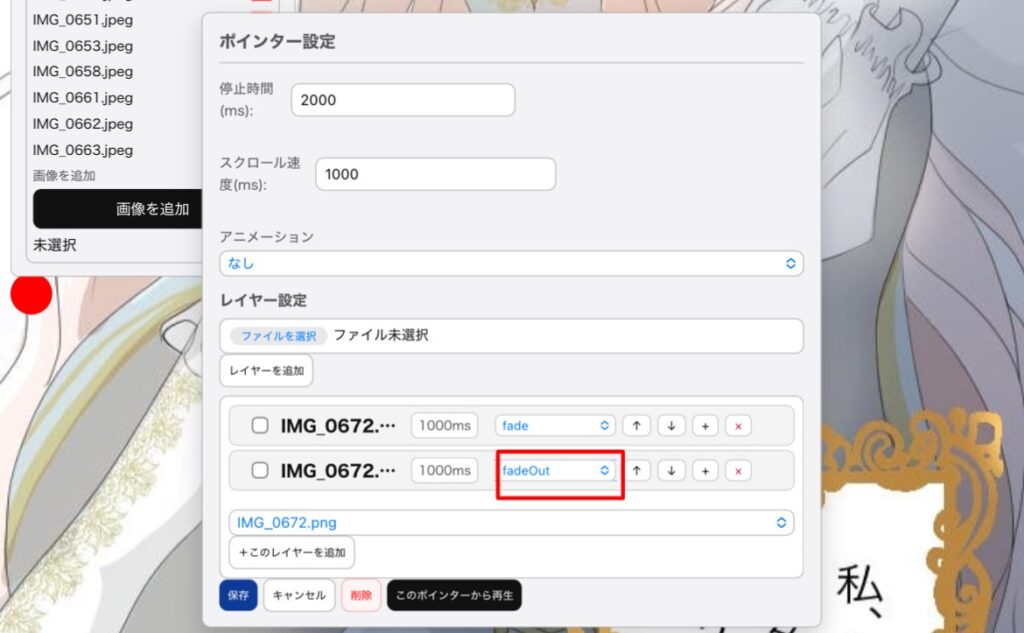Screen dimensions: 1024x633
Task: Focus the スクロール速度 input with value 1000
Action: coord(436,174)
